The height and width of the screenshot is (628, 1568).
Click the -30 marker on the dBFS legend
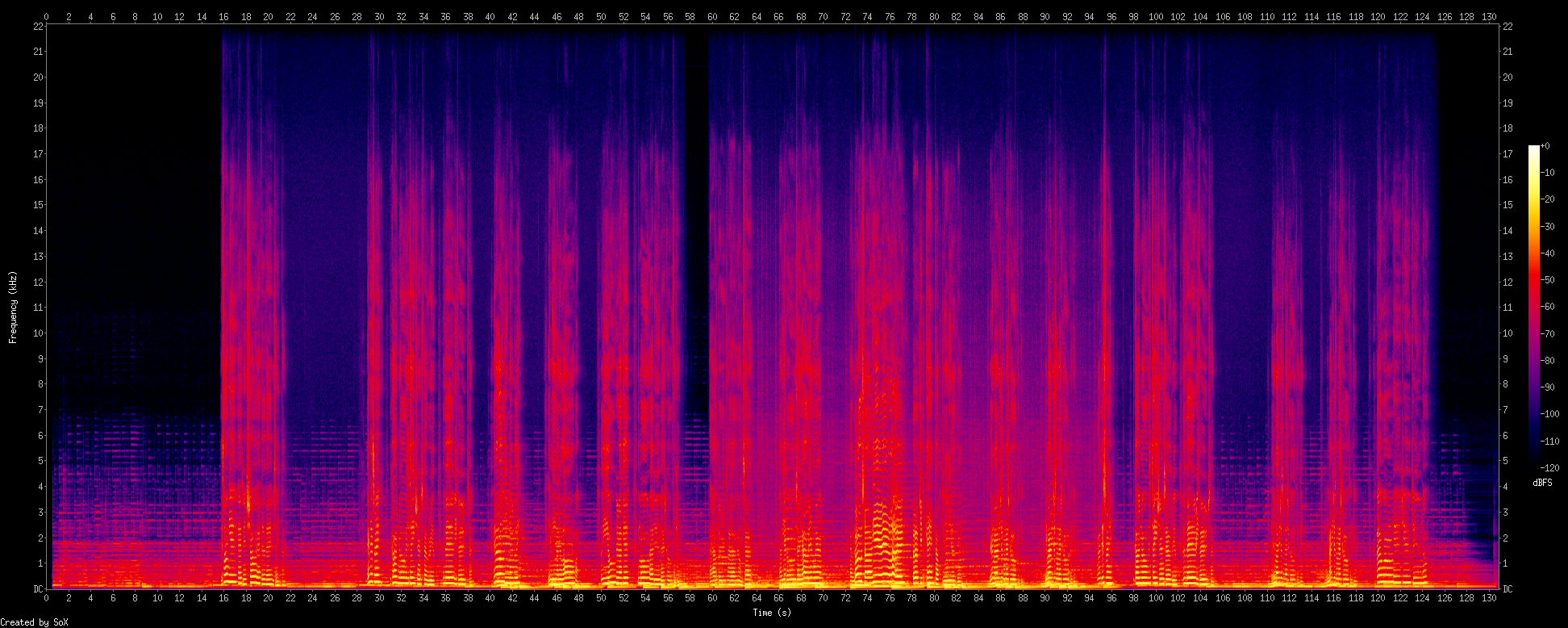[x=1547, y=227]
